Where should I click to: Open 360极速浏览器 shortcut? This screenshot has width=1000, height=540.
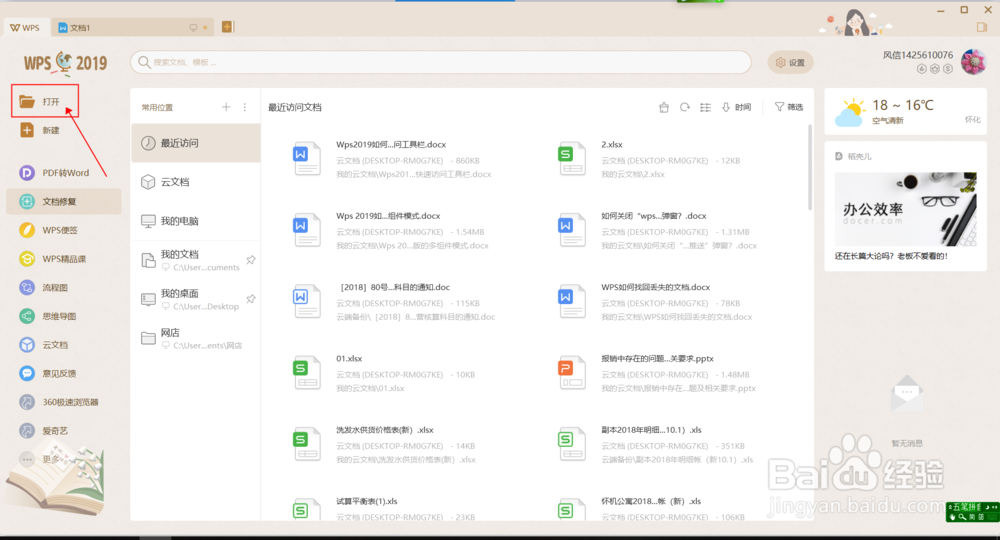59,402
